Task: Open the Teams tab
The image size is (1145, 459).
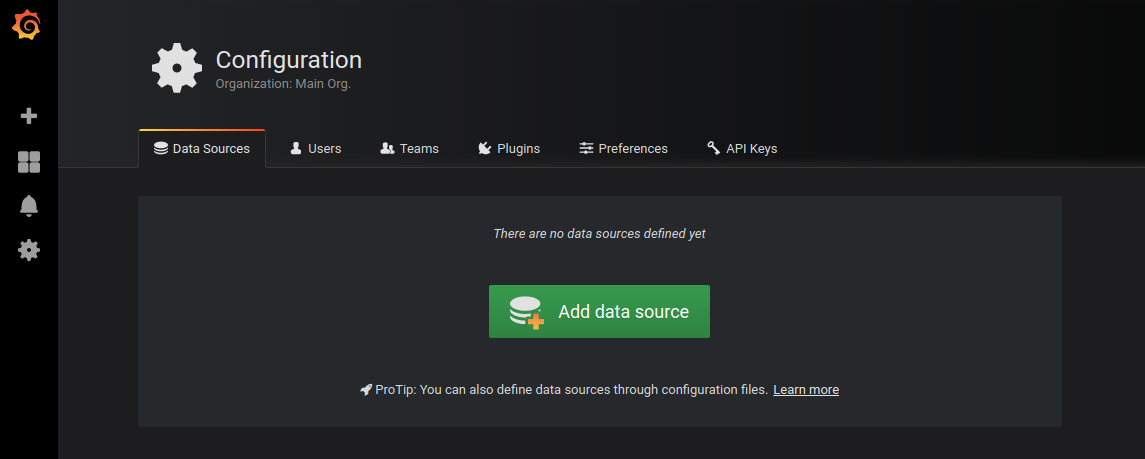Action: coord(410,149)
